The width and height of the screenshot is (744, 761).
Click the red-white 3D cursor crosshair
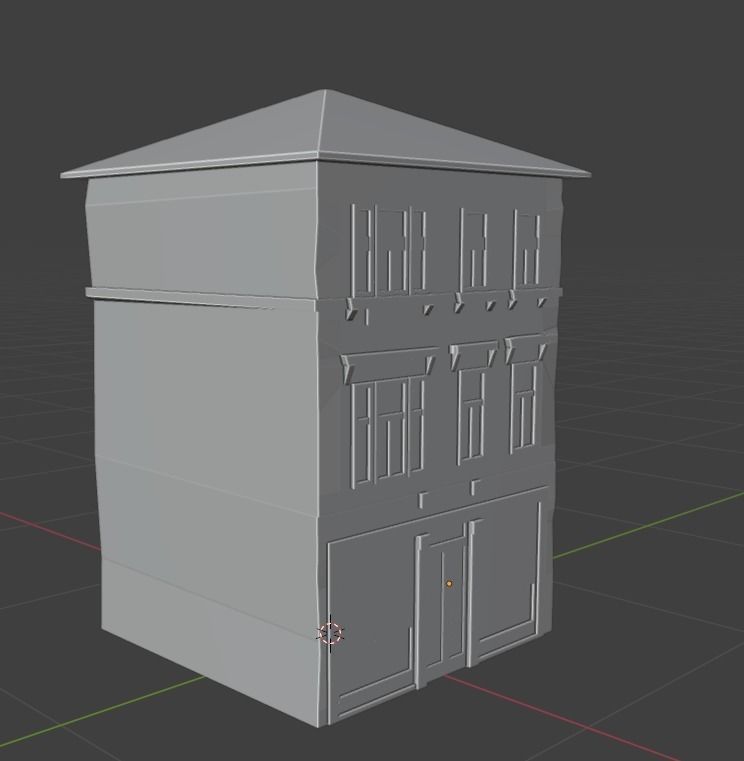(x=331, y=633)
